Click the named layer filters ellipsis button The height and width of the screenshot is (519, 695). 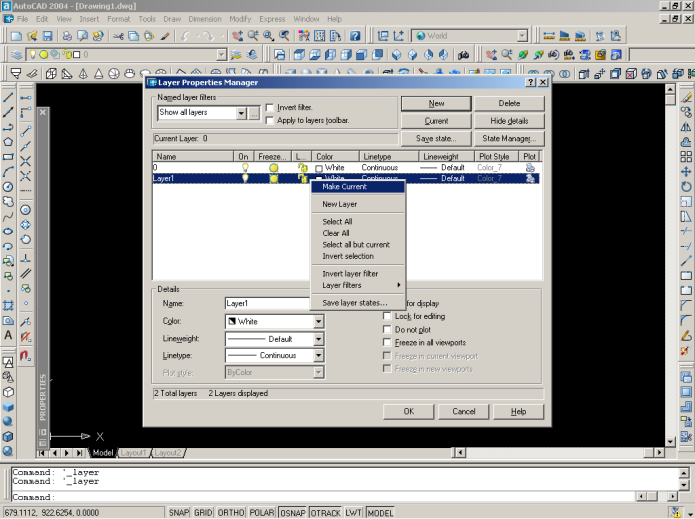[254, 113]
